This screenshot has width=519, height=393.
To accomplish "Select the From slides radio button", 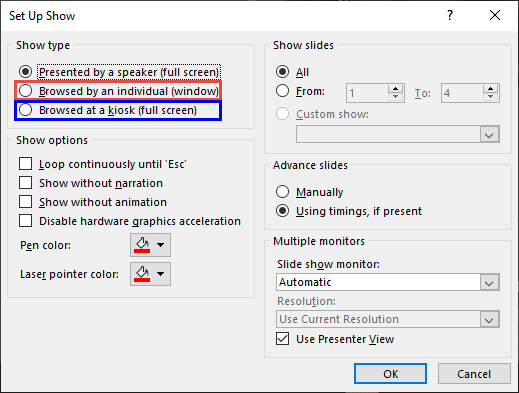I will click(x=282, y=91).
